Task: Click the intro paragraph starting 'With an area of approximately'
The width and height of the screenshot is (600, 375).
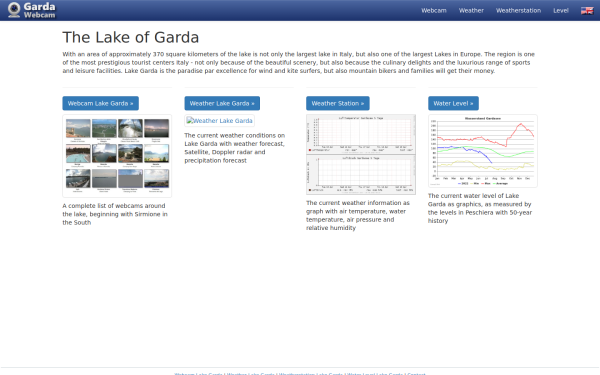Action: (x=298, y=62)
